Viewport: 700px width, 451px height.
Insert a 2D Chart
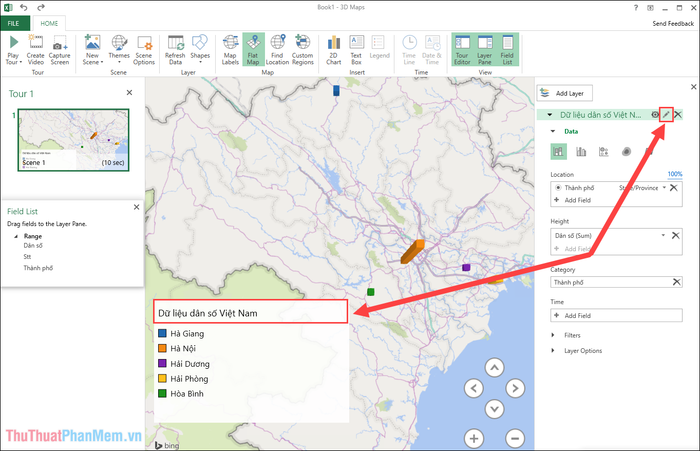tap(333, 50)
